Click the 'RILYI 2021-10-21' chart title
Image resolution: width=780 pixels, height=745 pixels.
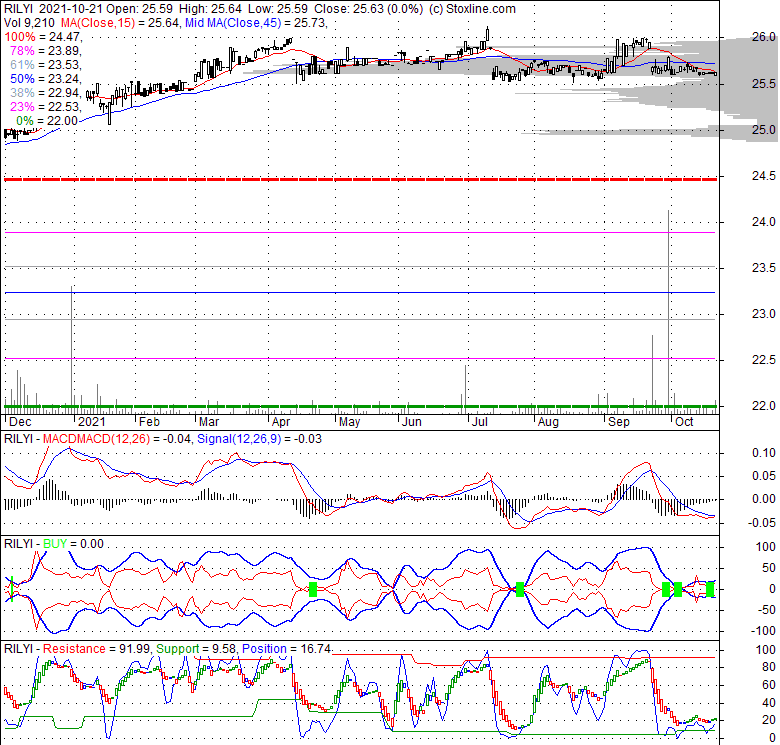53,9
